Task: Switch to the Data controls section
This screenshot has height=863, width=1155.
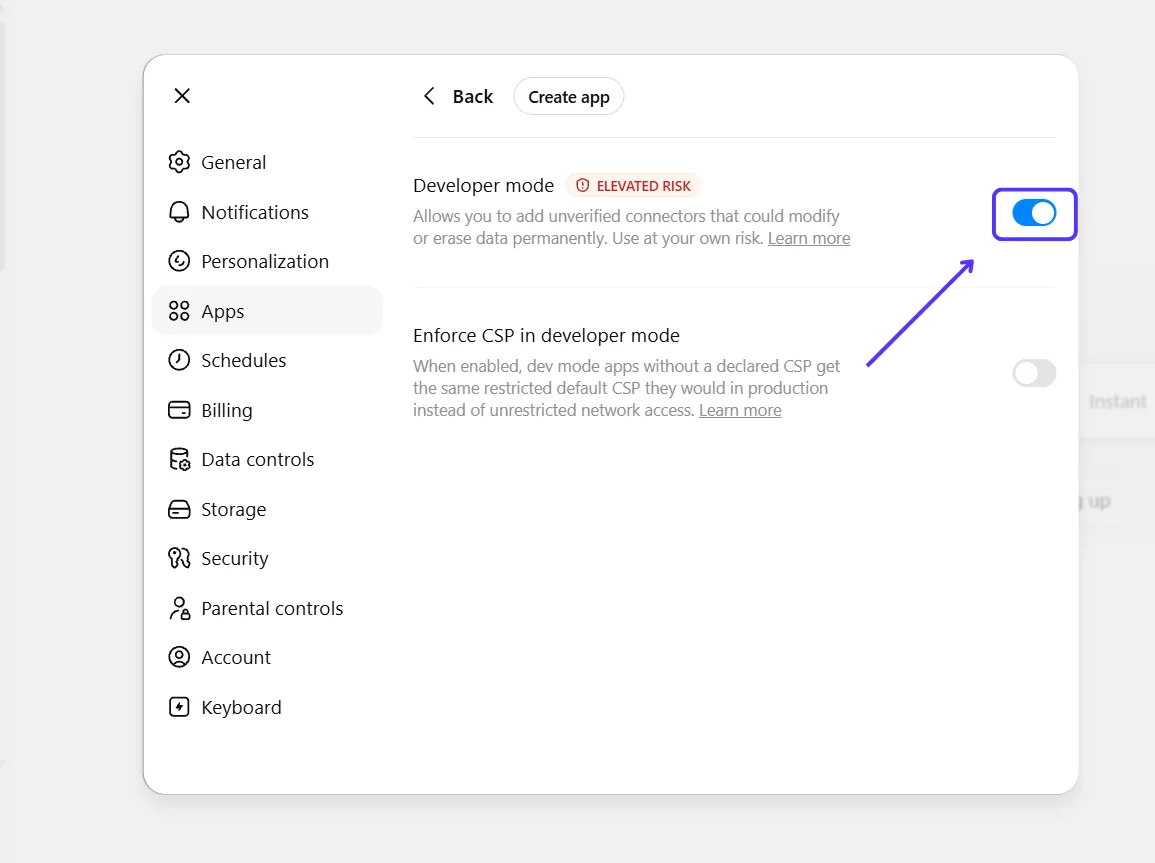Action: pos(267,459)
